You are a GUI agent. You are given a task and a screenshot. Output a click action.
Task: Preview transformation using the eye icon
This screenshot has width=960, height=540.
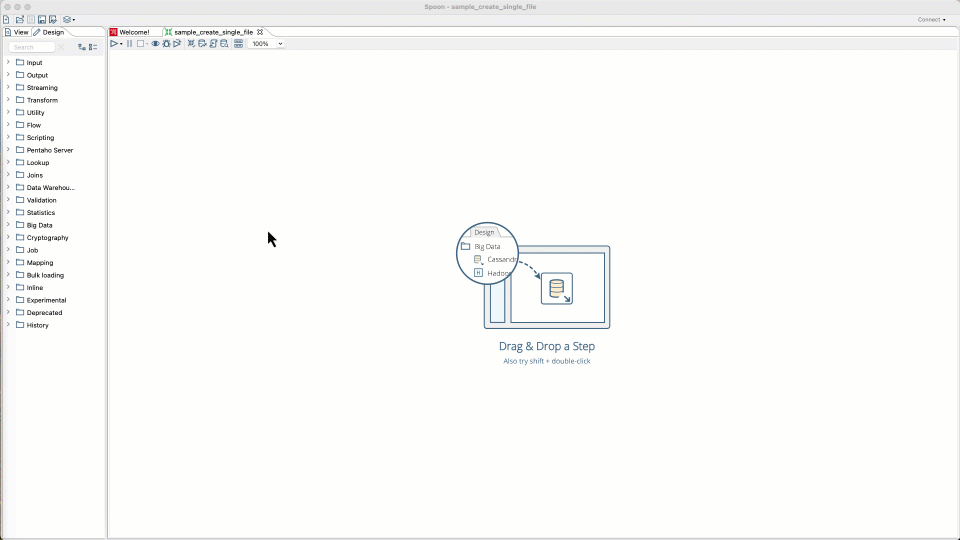tap(155, 44)
